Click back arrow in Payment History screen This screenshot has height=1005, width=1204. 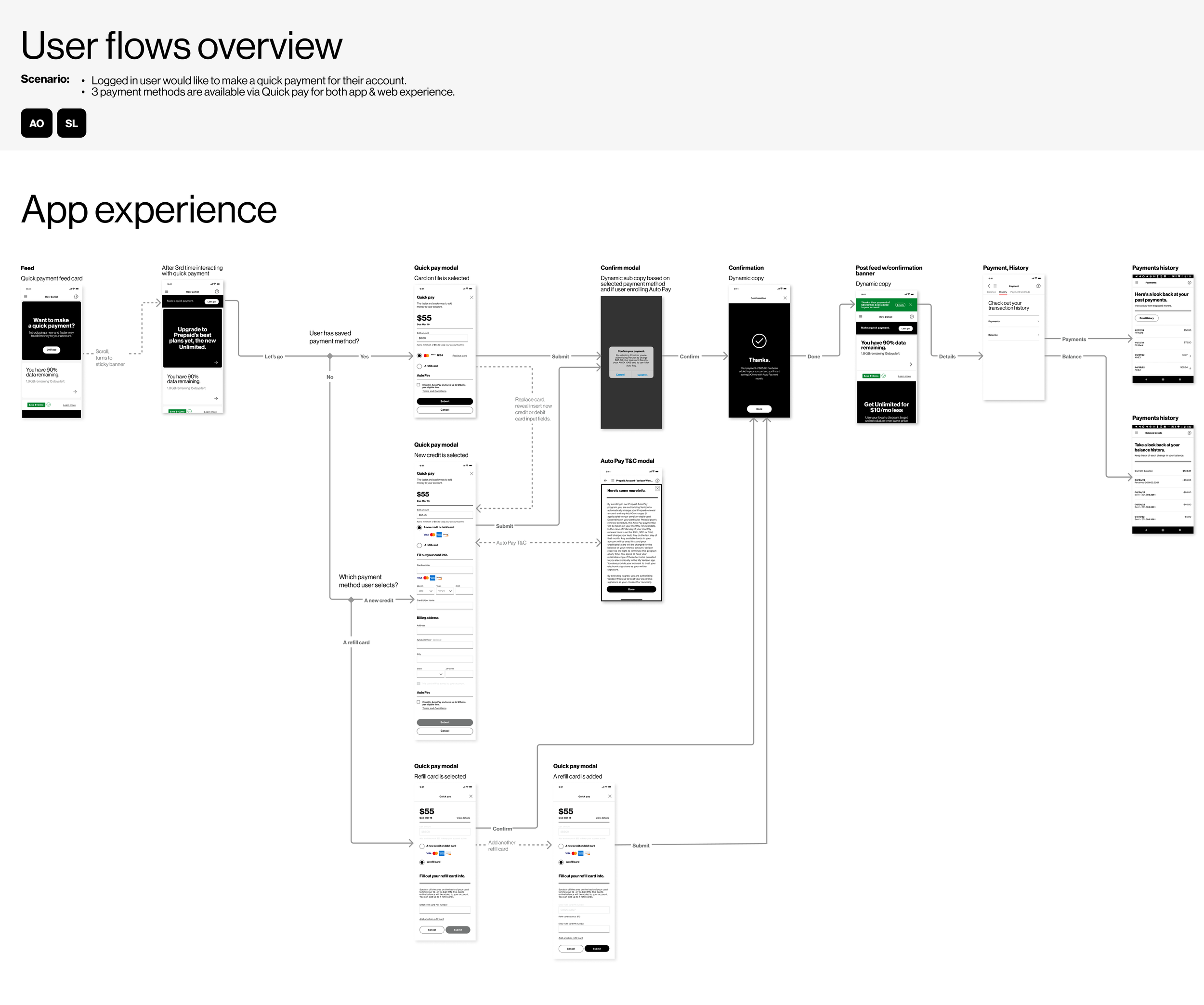[989, 286]
